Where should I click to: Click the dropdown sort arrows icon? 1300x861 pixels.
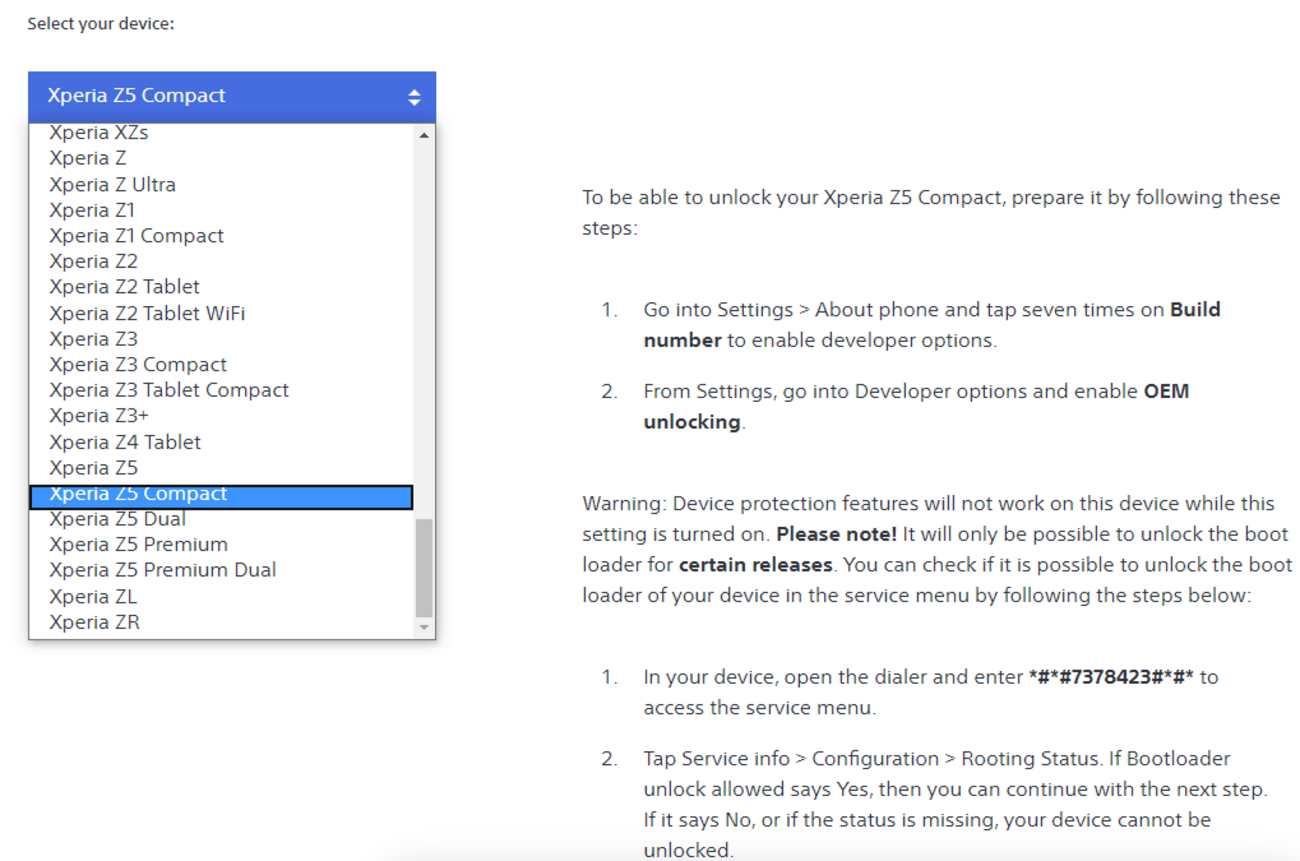click(414, 97)
